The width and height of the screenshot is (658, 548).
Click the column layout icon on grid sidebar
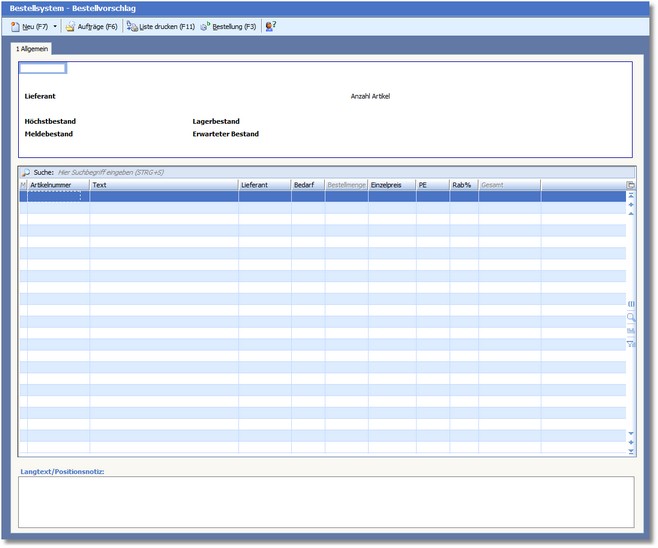(x=631, y=303)
